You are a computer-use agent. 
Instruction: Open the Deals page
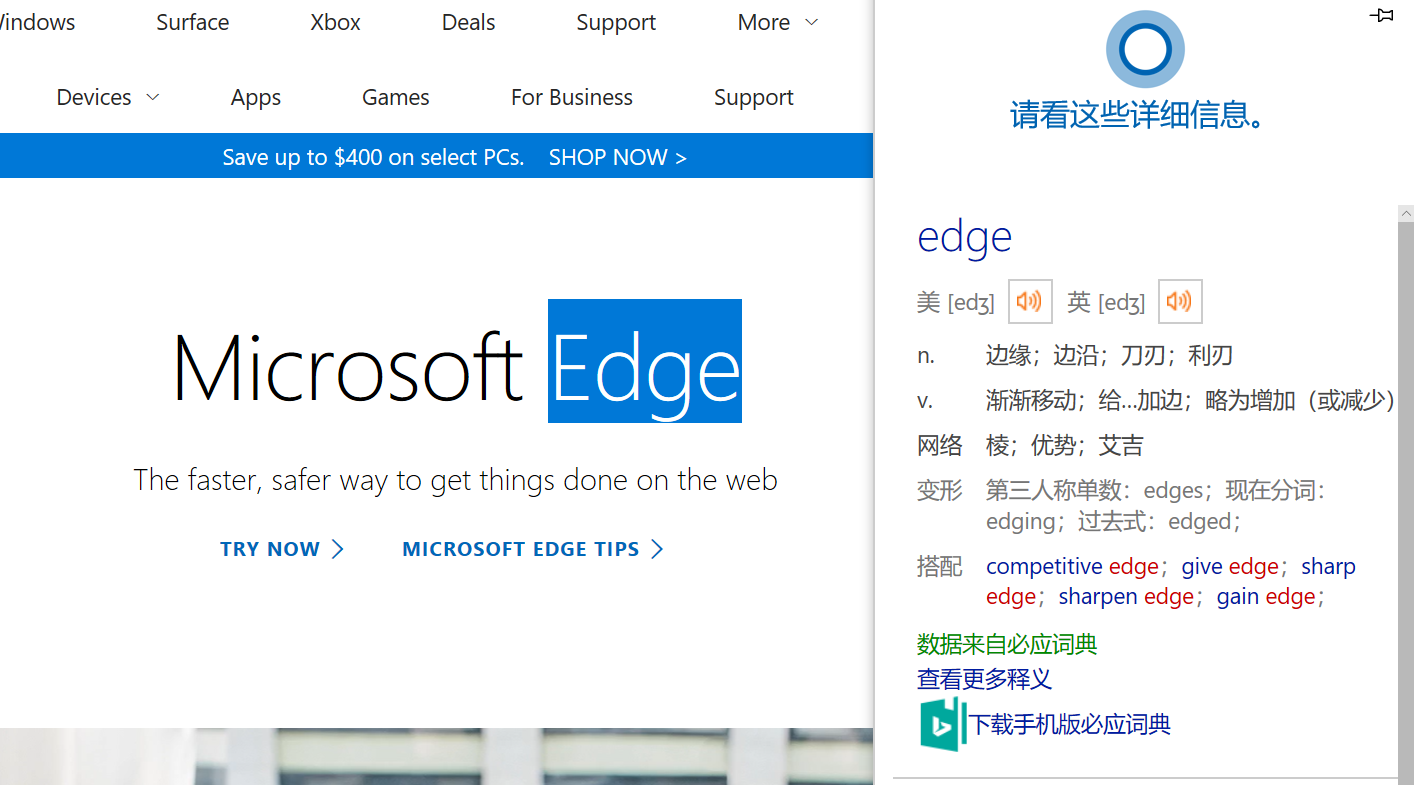[x=467, y=22]
